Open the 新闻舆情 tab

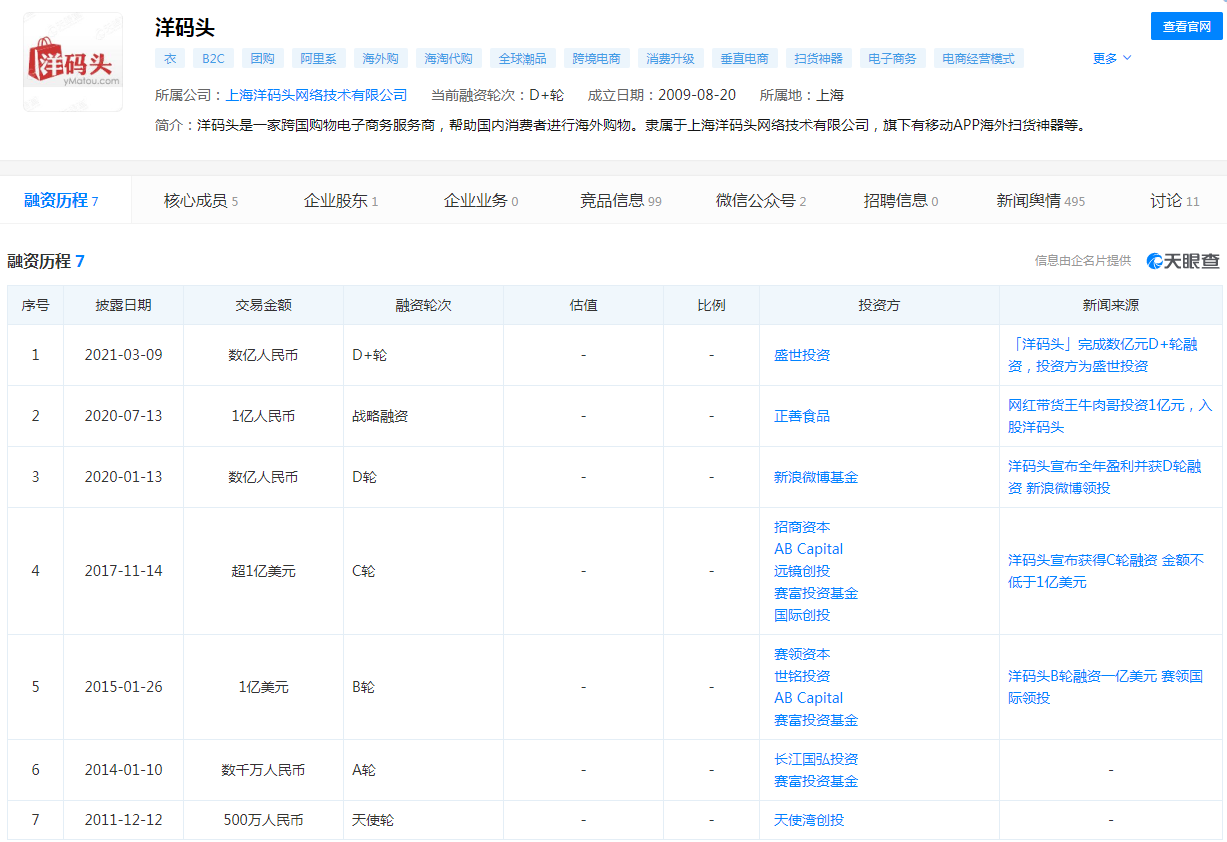click(x=1040, y=201)
